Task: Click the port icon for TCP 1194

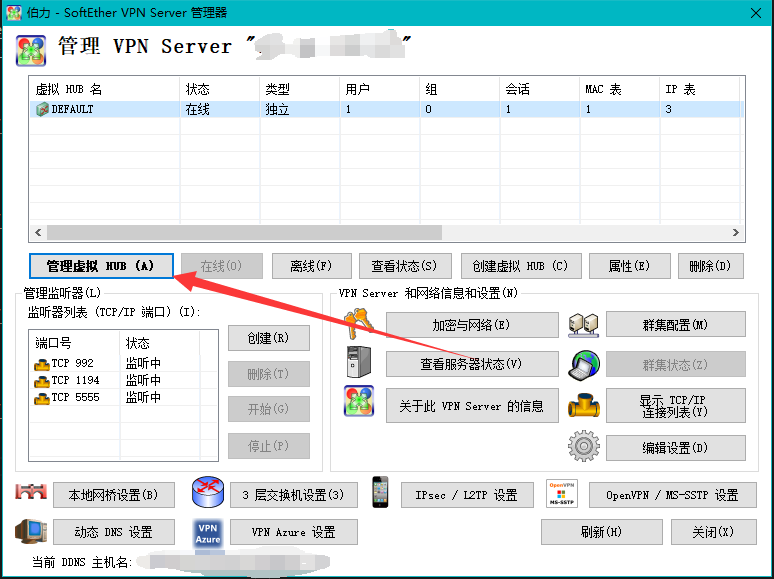Action: [x=41, y=381]
